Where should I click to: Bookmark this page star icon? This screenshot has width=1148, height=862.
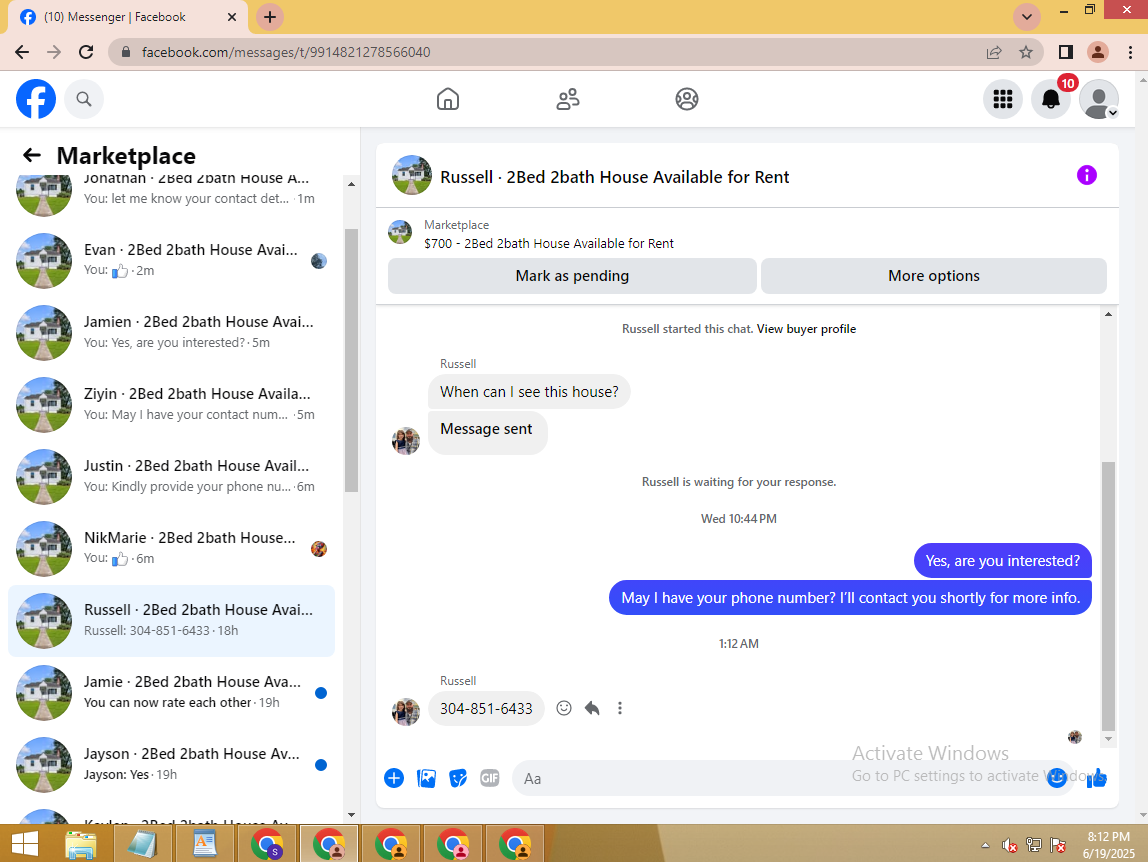(1026, 52)
